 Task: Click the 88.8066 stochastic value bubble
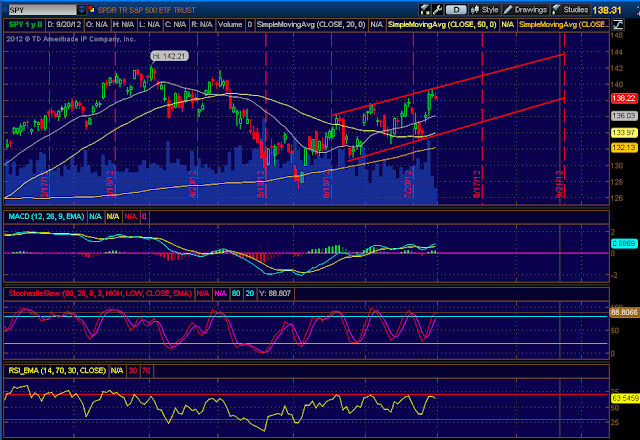coord(624,312)
